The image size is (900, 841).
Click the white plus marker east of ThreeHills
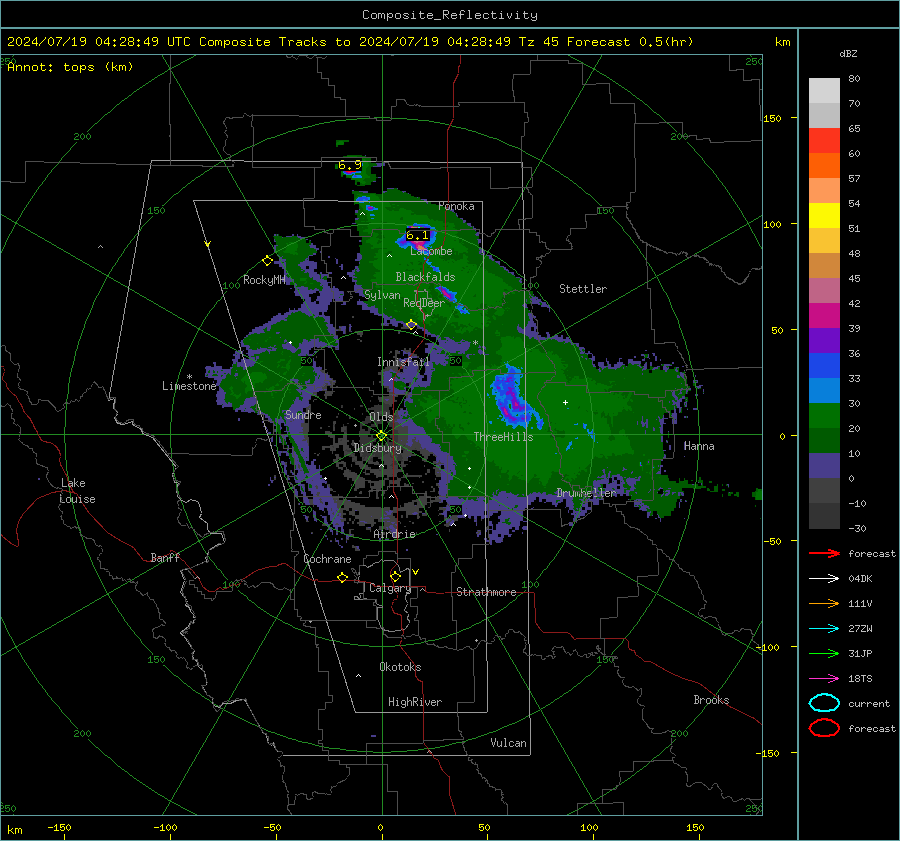pos(565,402)
